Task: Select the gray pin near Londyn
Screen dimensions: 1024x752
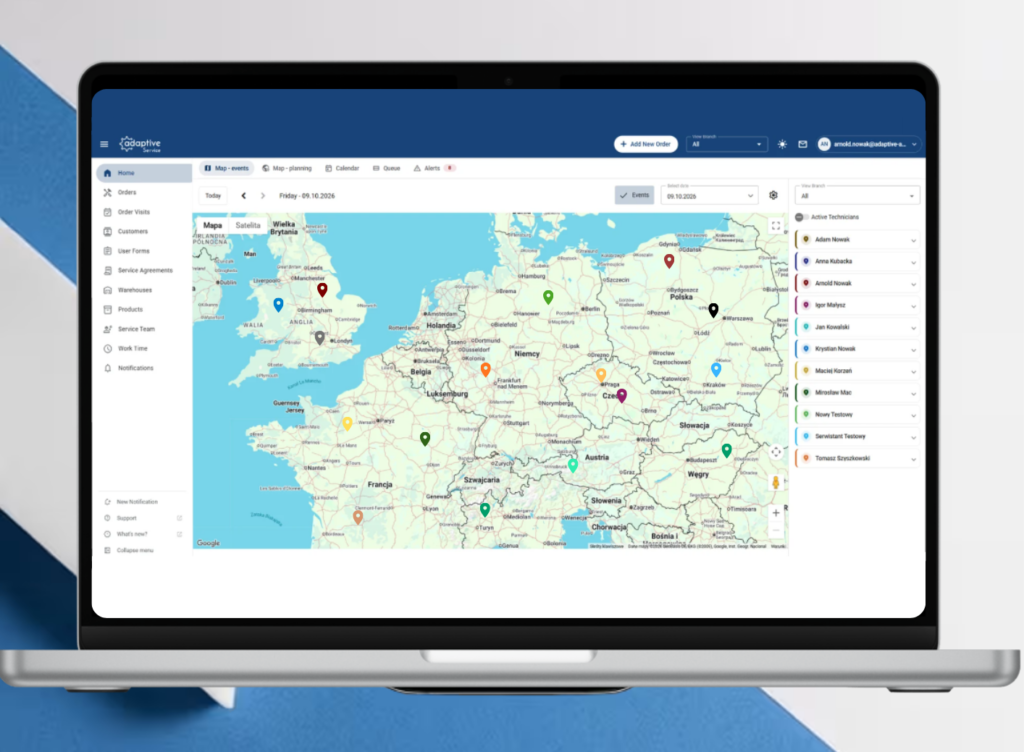Action: tap(319, 337)
